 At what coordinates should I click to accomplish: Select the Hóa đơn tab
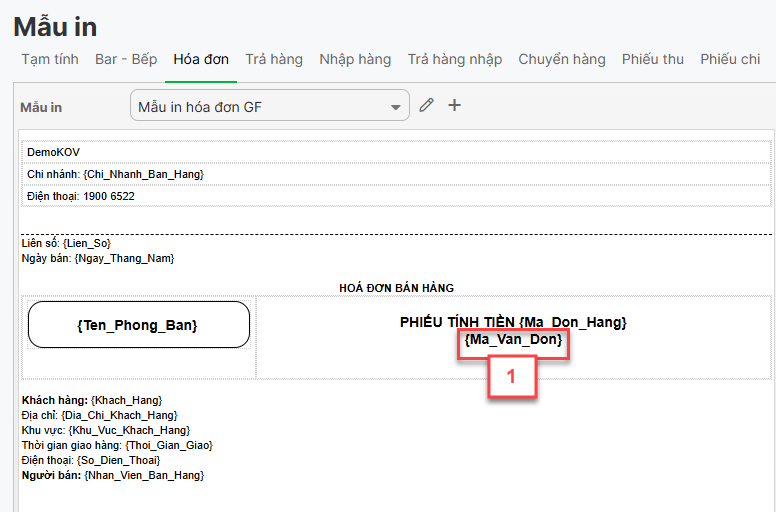201,59
